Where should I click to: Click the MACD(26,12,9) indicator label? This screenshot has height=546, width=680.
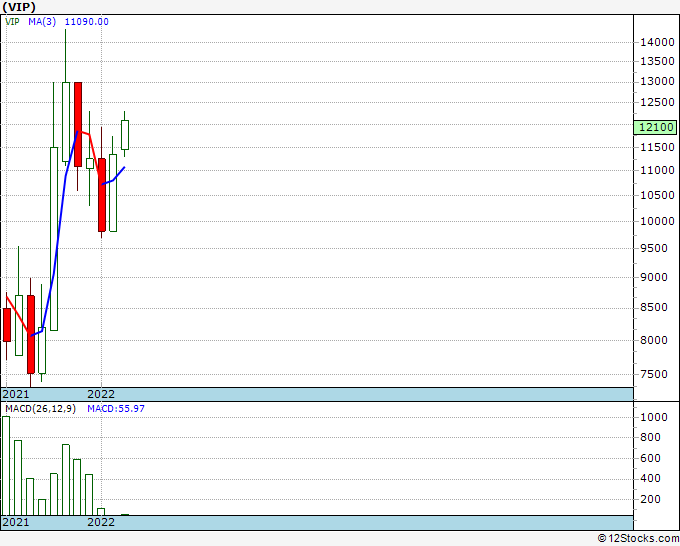click(x=40, y=409)
